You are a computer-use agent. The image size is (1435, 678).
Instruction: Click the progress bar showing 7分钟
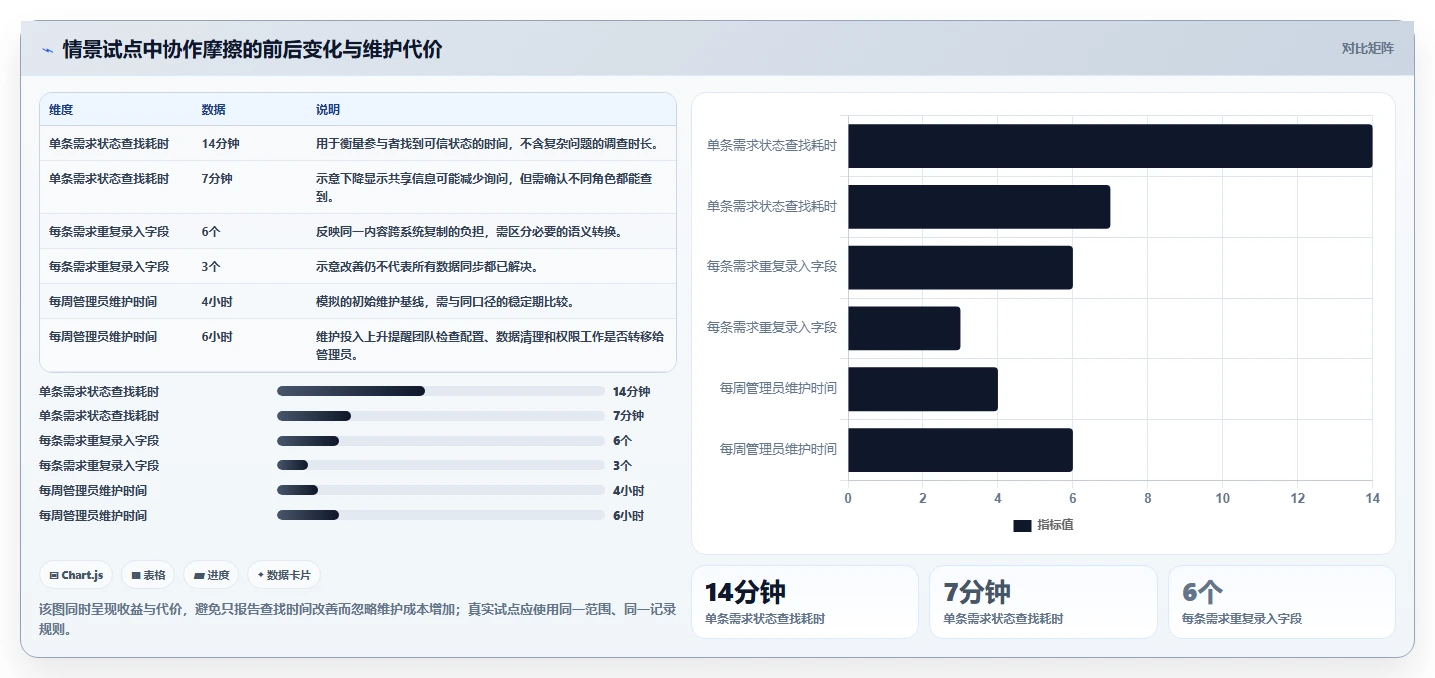click(x=441, y=416)
